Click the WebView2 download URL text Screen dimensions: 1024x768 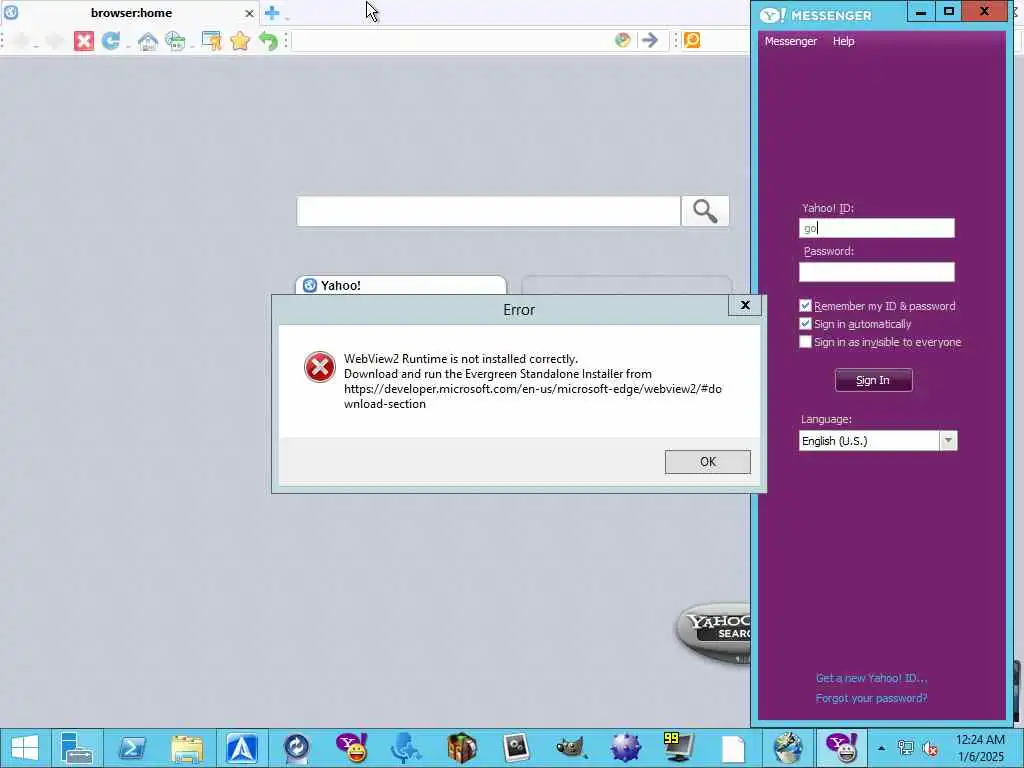[532, 396]
